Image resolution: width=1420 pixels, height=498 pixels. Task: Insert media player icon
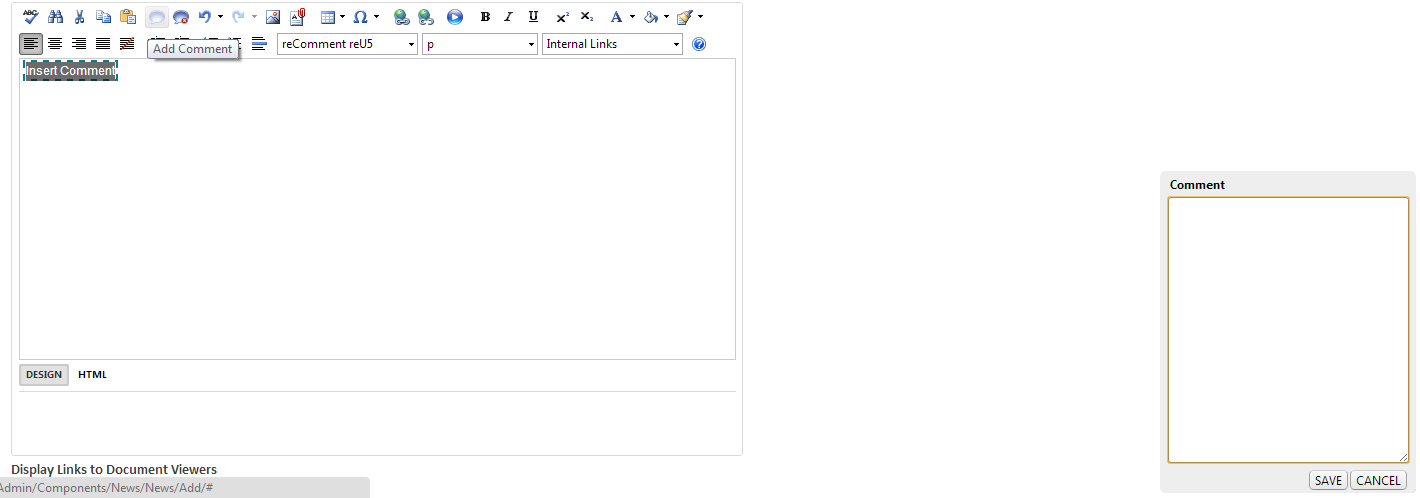tap(455, 17)
